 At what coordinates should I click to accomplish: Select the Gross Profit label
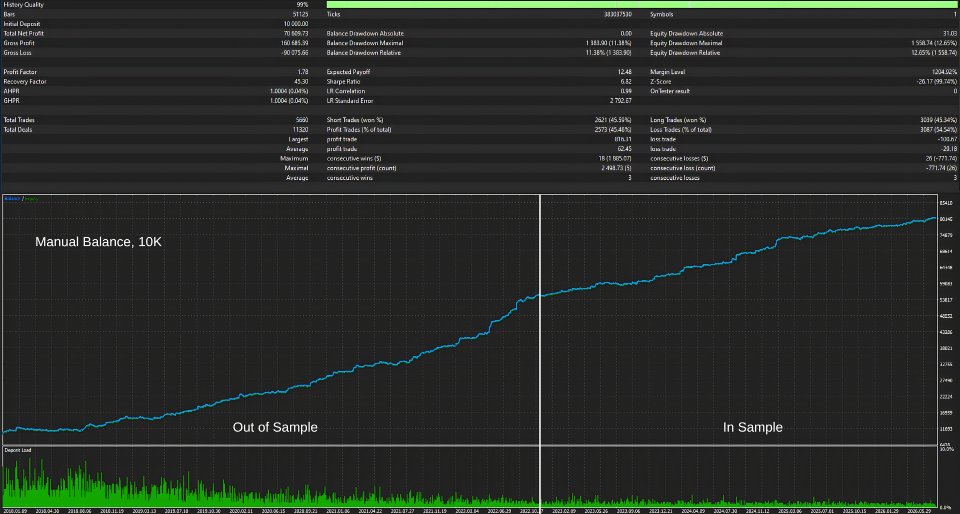click(x=19, y=43)
